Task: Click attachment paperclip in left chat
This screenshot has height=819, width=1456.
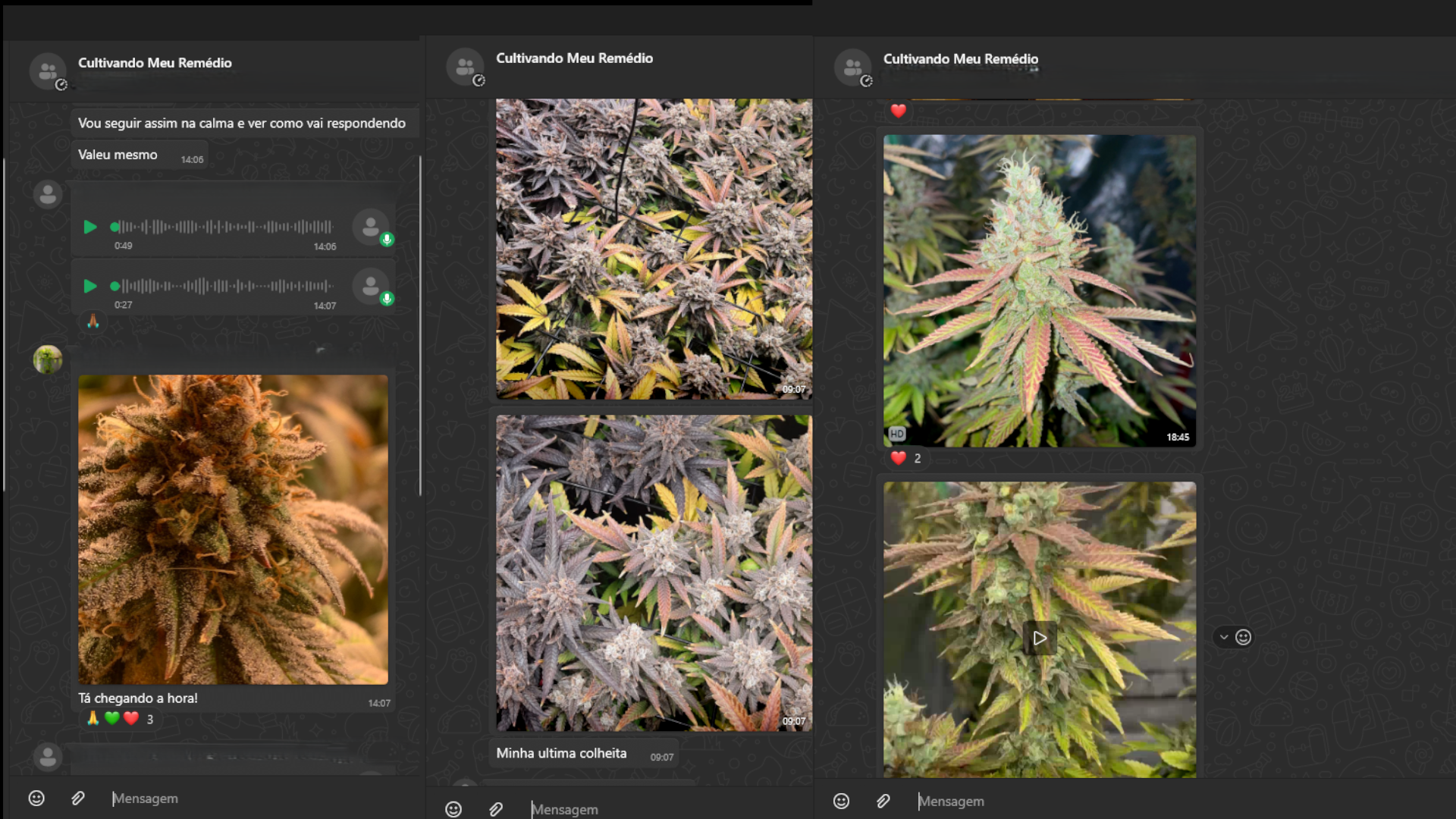Action: (78, 798)
